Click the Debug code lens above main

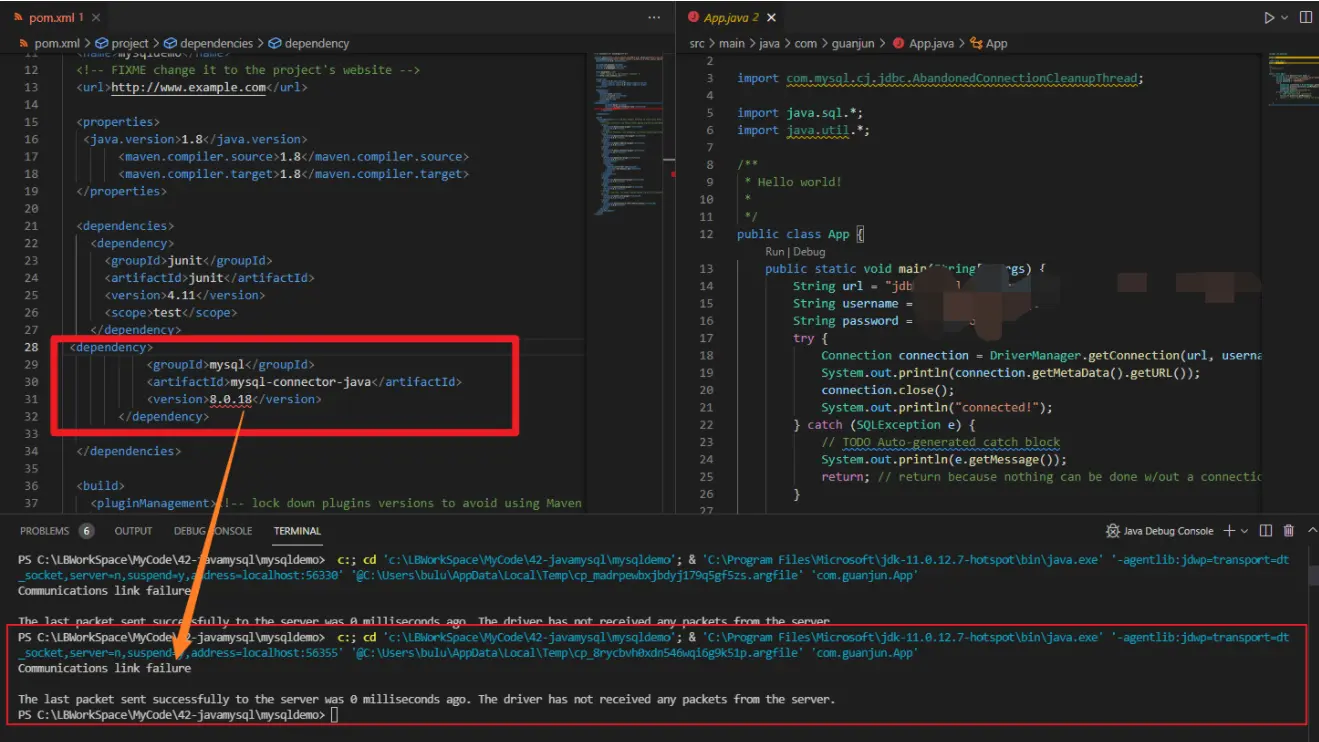tap(810, 252)
